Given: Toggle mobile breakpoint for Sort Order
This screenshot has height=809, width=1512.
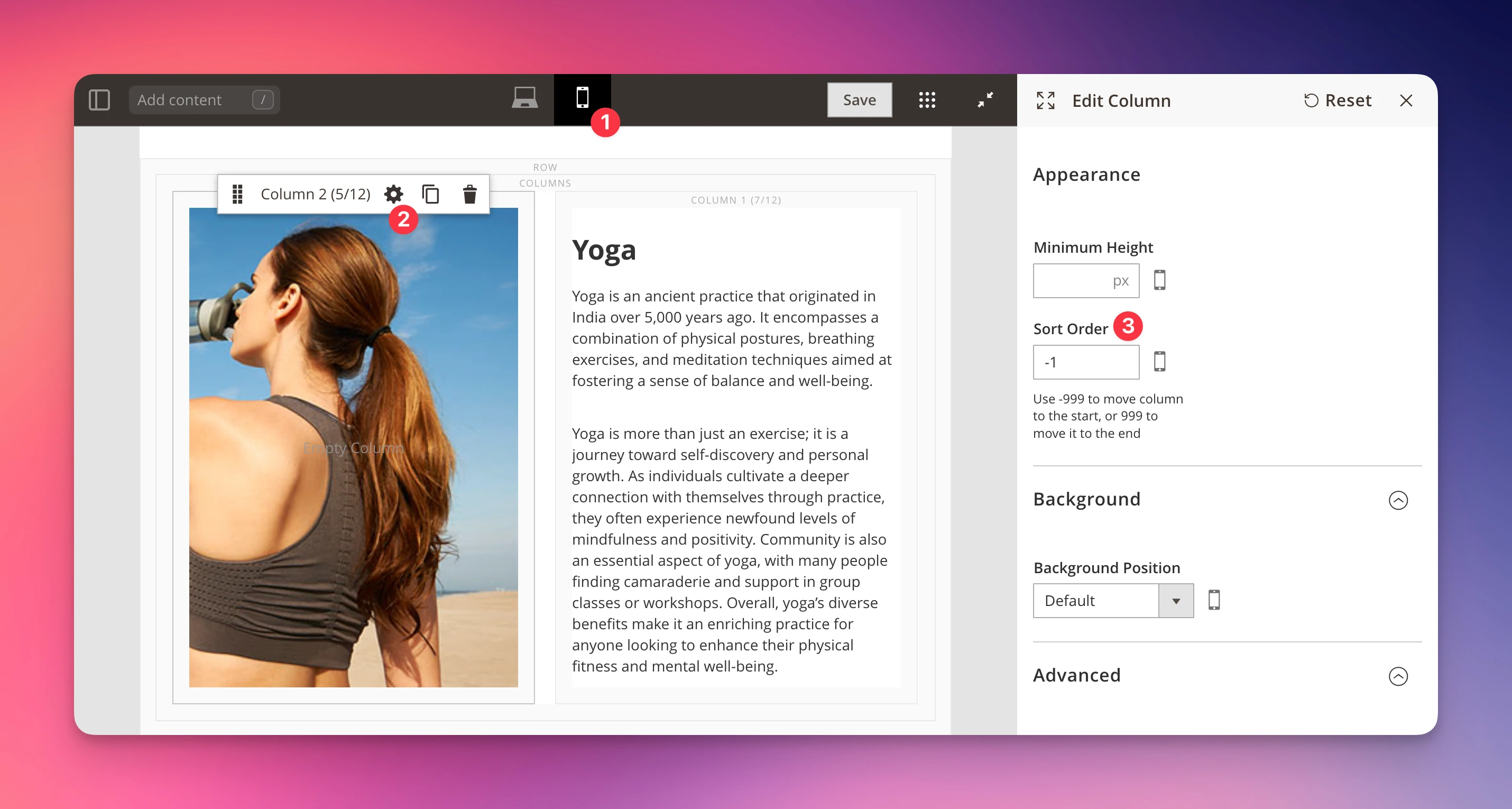Looking at the screenshot, I should click(1159, 362).
